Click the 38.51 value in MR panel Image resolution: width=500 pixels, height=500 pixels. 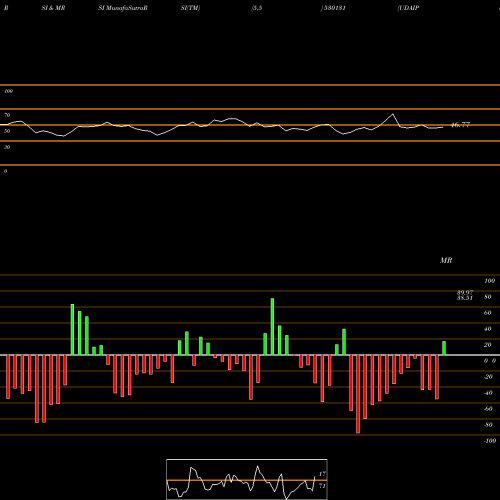tap(465, 298)
